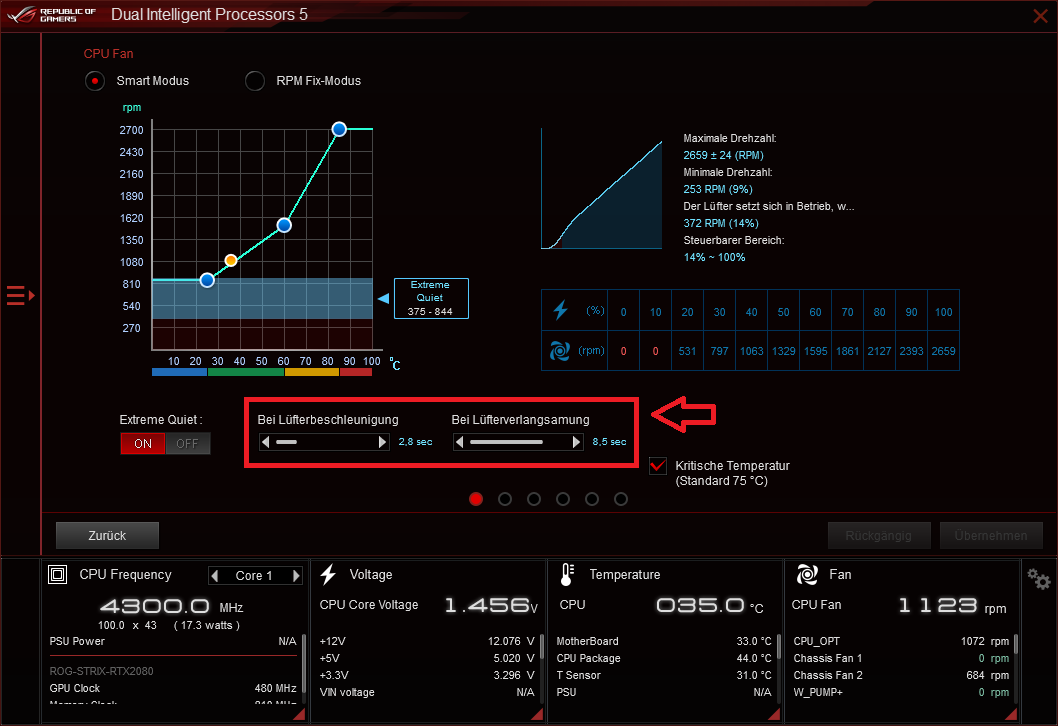Click the CPU Frequency chip icon
Screen dimensions: 1058x726
(x=57, y=575)
